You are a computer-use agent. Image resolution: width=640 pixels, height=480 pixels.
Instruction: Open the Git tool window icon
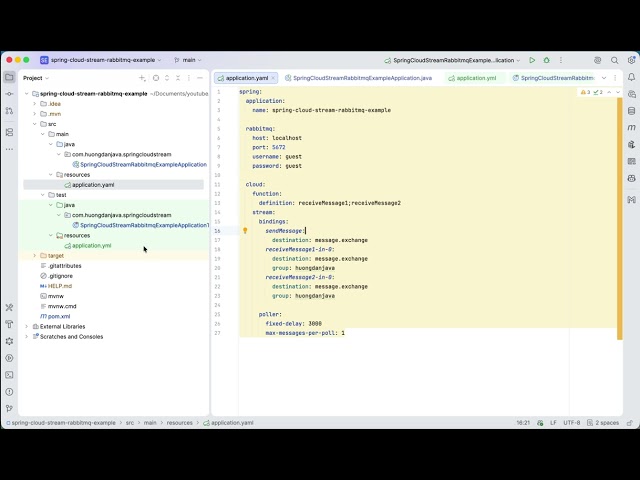9,409
